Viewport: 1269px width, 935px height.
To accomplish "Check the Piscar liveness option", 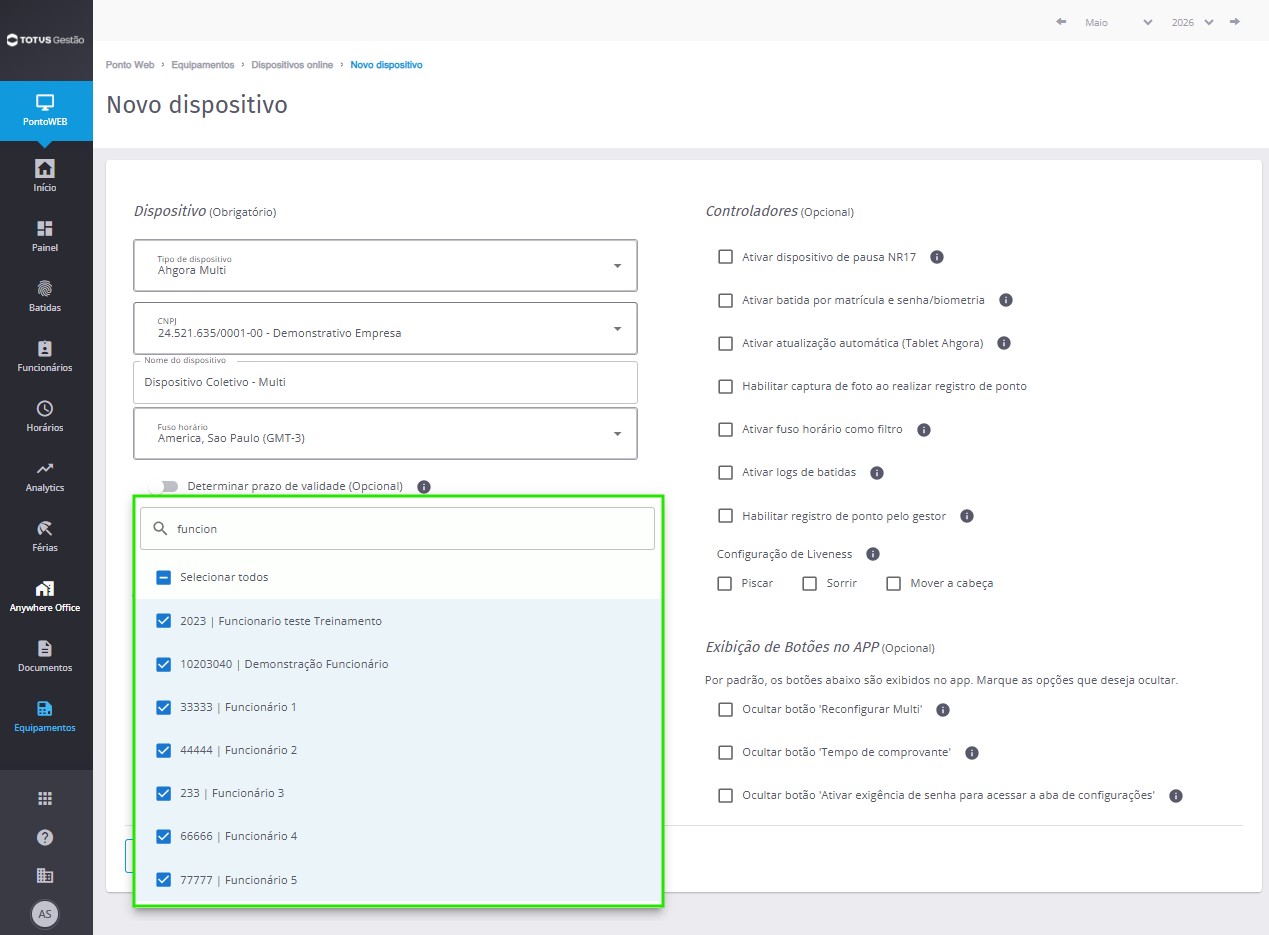I will (x=725, y=583).
